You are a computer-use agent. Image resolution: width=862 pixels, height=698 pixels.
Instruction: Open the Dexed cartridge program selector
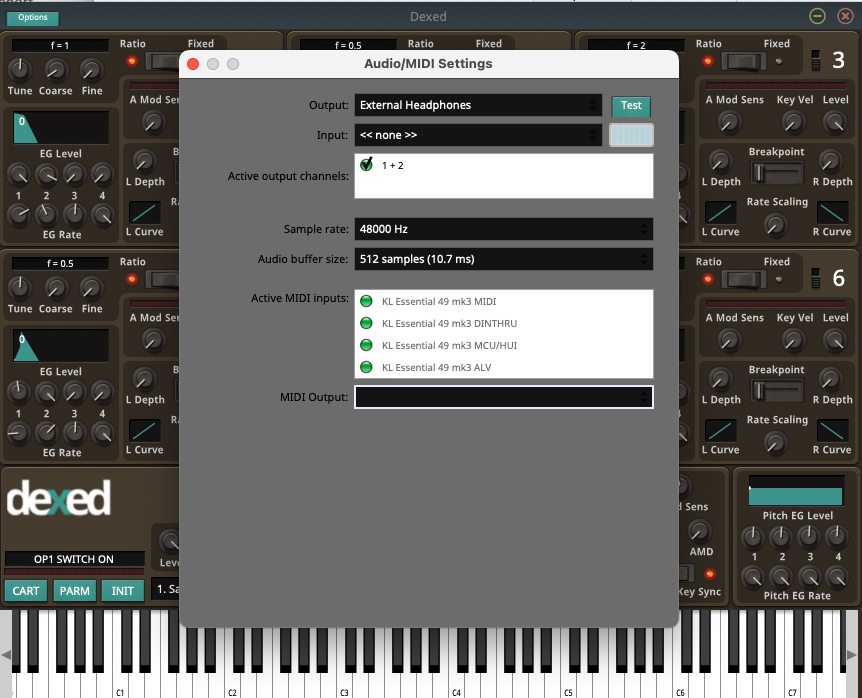pos(165,589)
